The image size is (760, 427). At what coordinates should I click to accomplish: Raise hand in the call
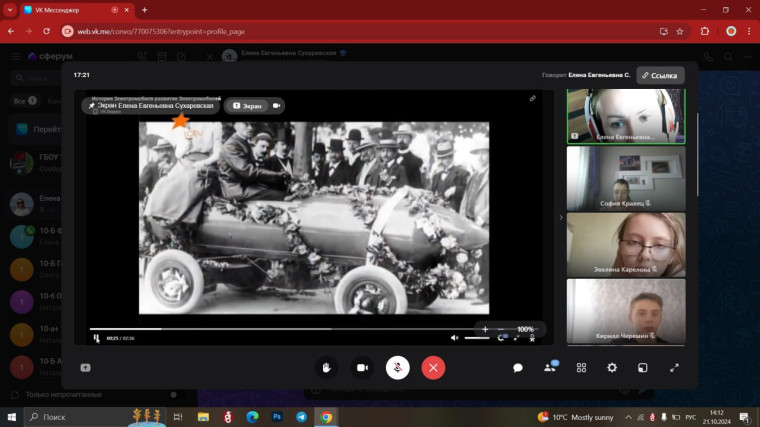(326, 368)
